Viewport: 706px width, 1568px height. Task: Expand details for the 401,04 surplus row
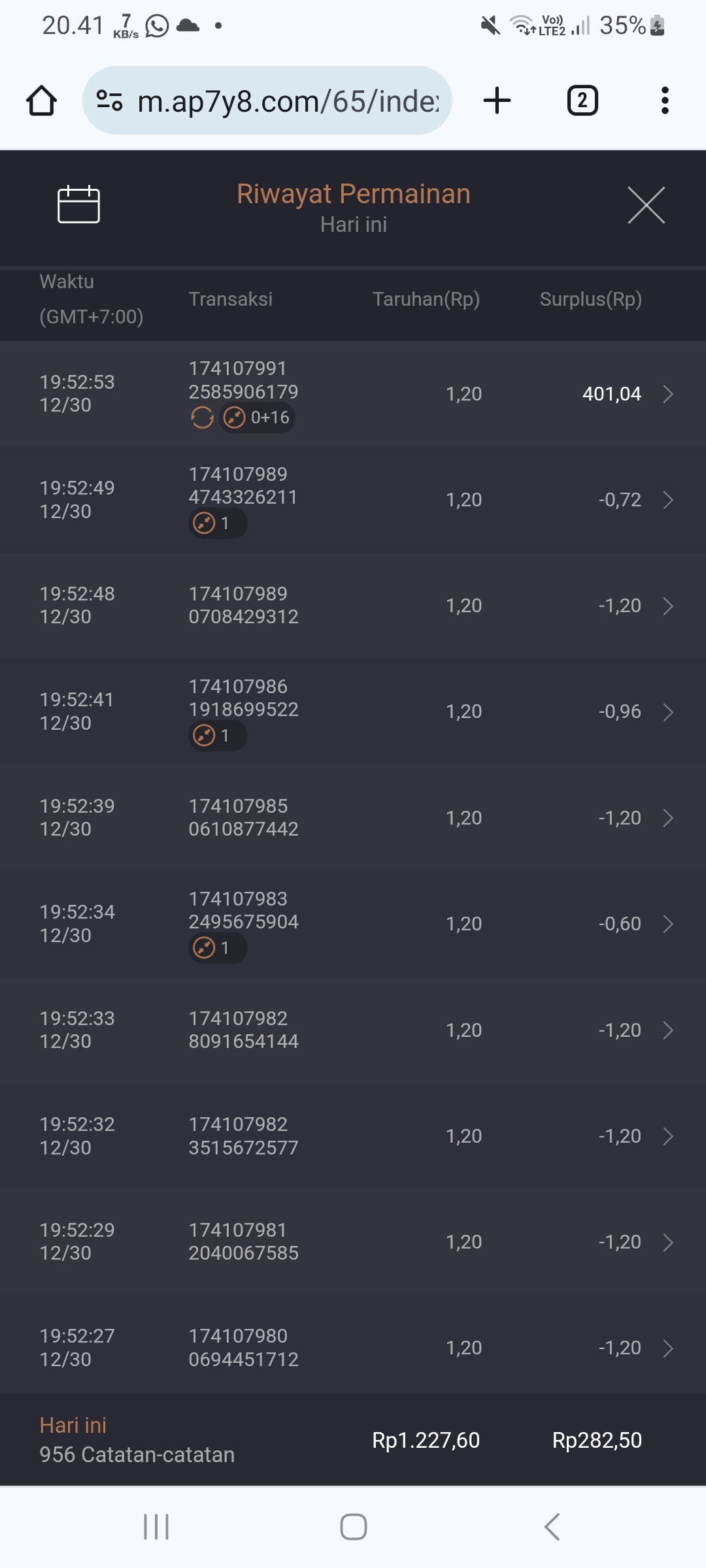[667, 394]
